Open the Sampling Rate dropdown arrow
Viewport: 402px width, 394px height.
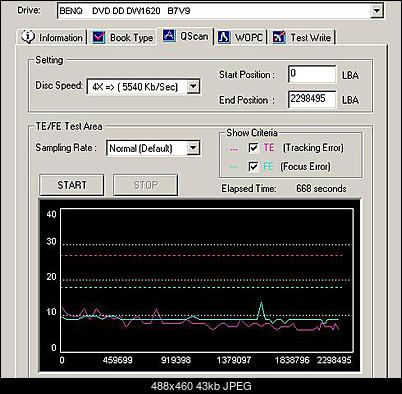(x=193, y=148)
